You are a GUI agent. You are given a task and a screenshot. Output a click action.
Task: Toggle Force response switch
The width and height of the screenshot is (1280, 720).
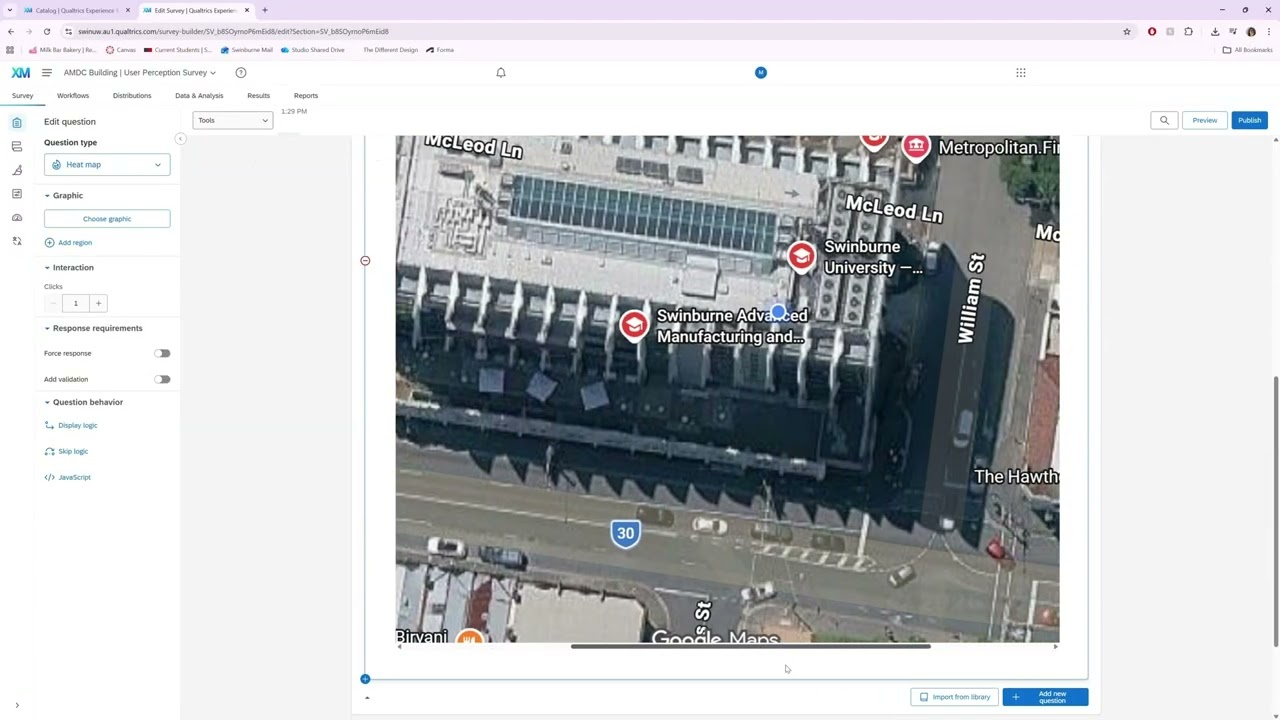click(x=162, y=353)
